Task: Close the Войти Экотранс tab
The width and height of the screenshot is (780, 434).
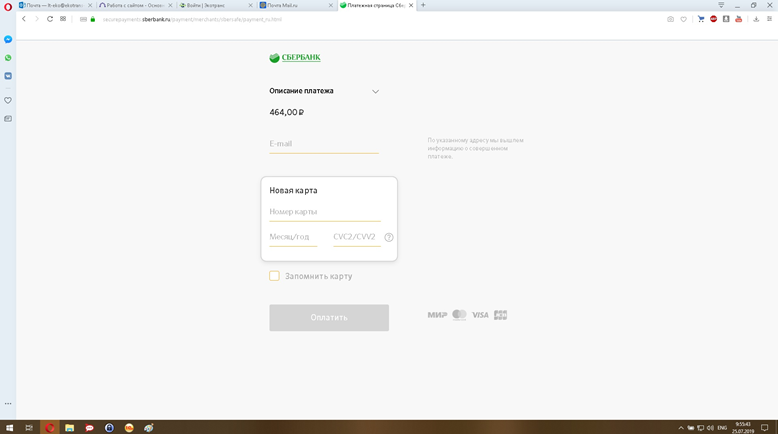Action: (251, 5)
